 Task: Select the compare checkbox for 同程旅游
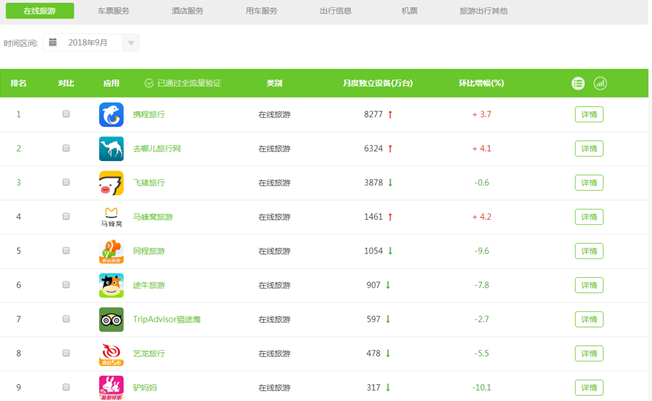(66, 250)
